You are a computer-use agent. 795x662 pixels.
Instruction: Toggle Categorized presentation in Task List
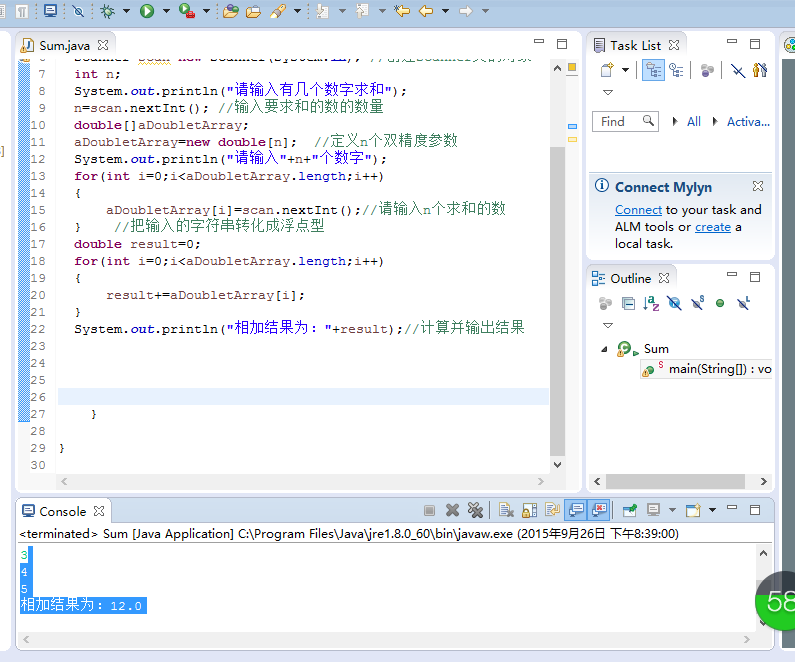tap(654, 70)
